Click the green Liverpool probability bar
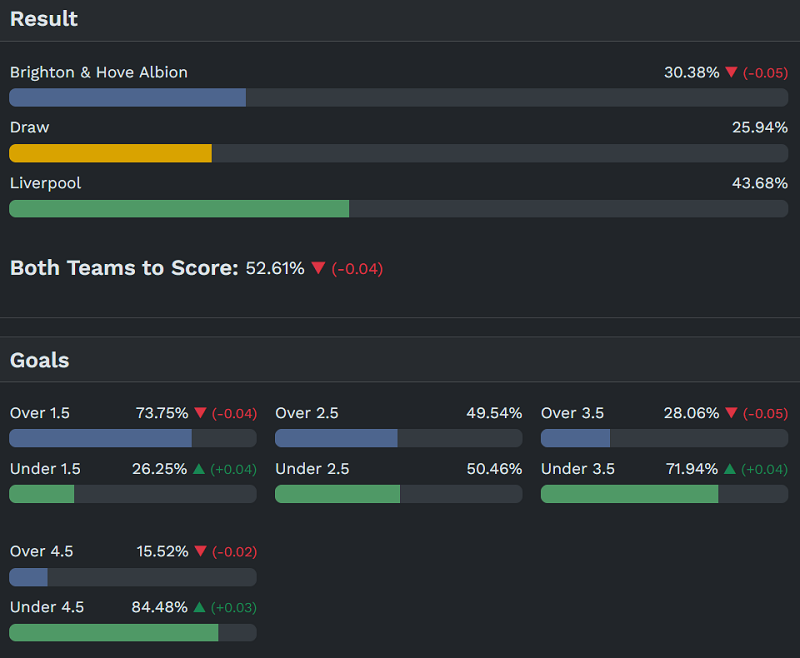800x658 pixels. (x=179, y=209)
